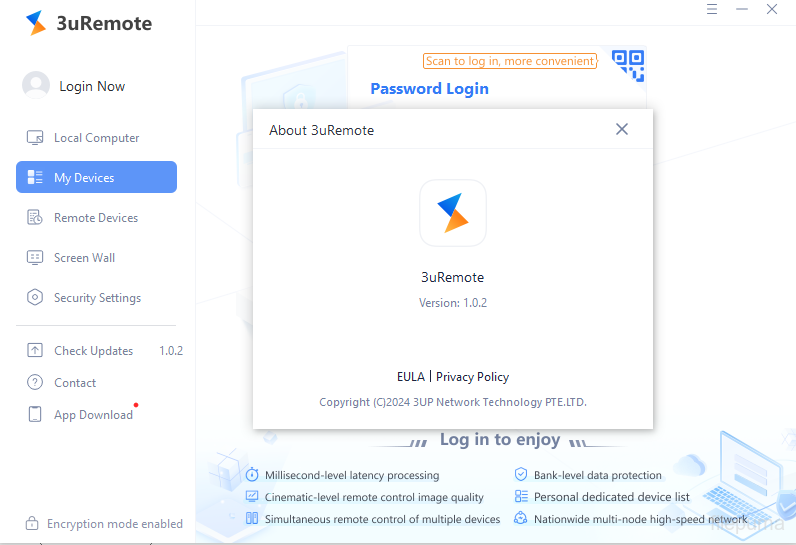The width and height of the screenshot is (796, 545).
Task: Open the EULA link
Action: tap(410, 377)
